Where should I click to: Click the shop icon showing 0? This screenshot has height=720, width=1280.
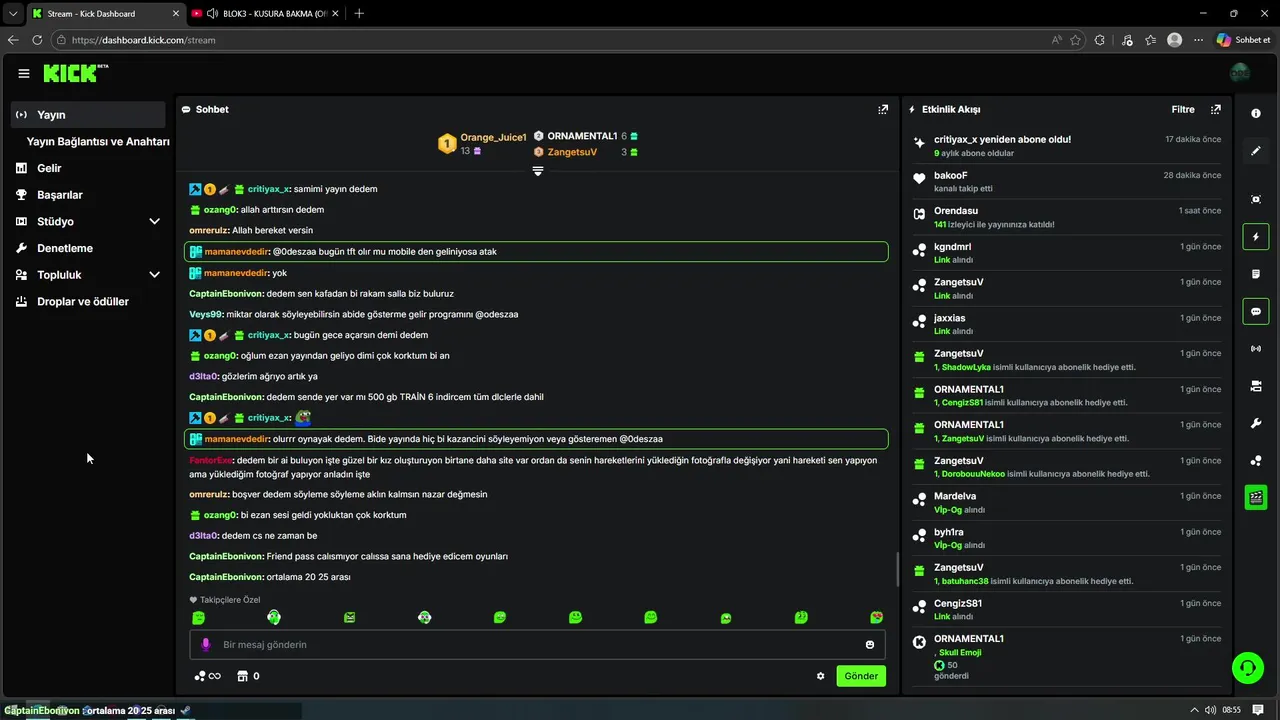coord(248,676)
